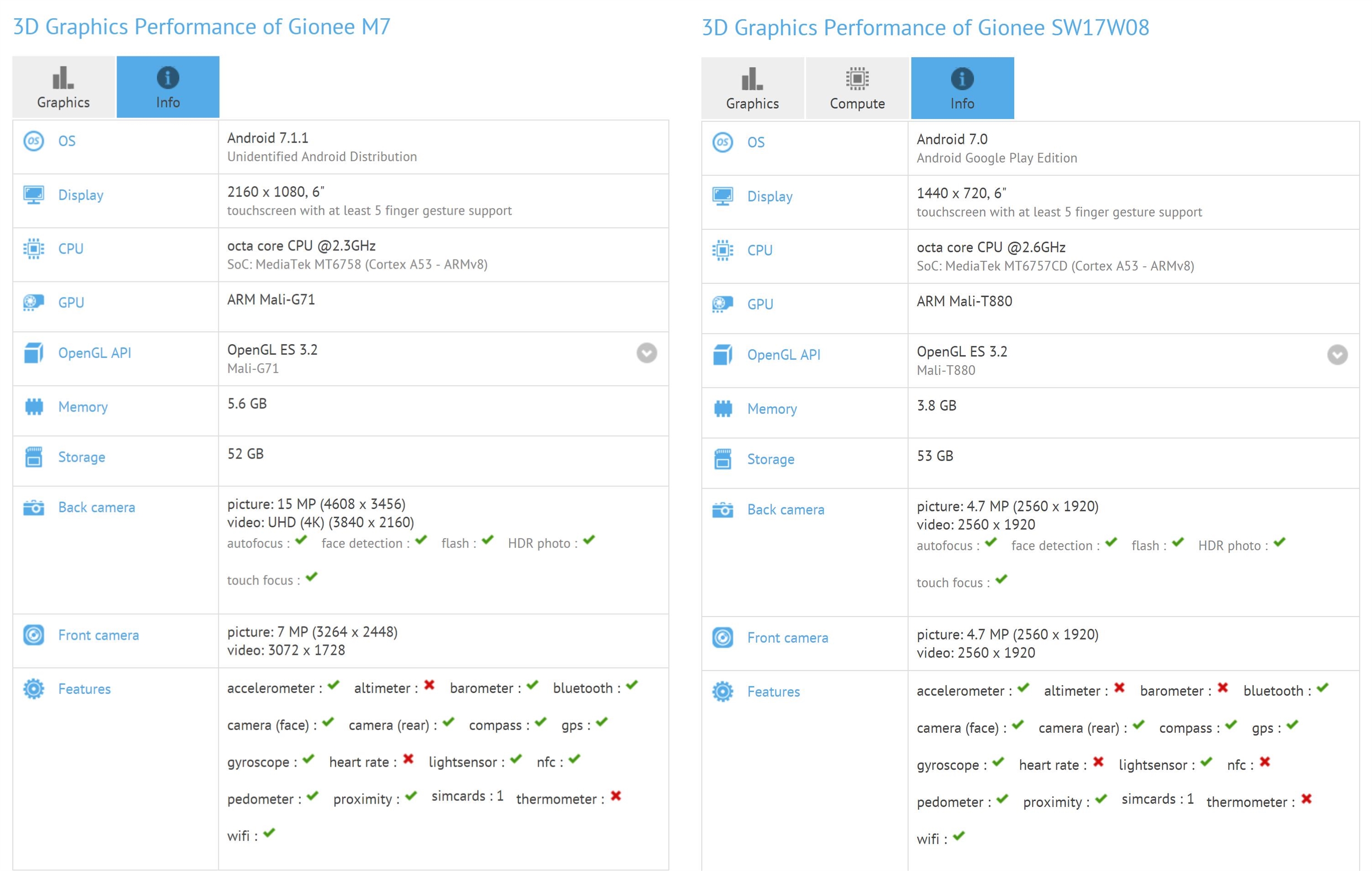Viewport: 1372px width, 871px height.
Task: Click the nfc check mark in M7 features
Action: point(574,758)
